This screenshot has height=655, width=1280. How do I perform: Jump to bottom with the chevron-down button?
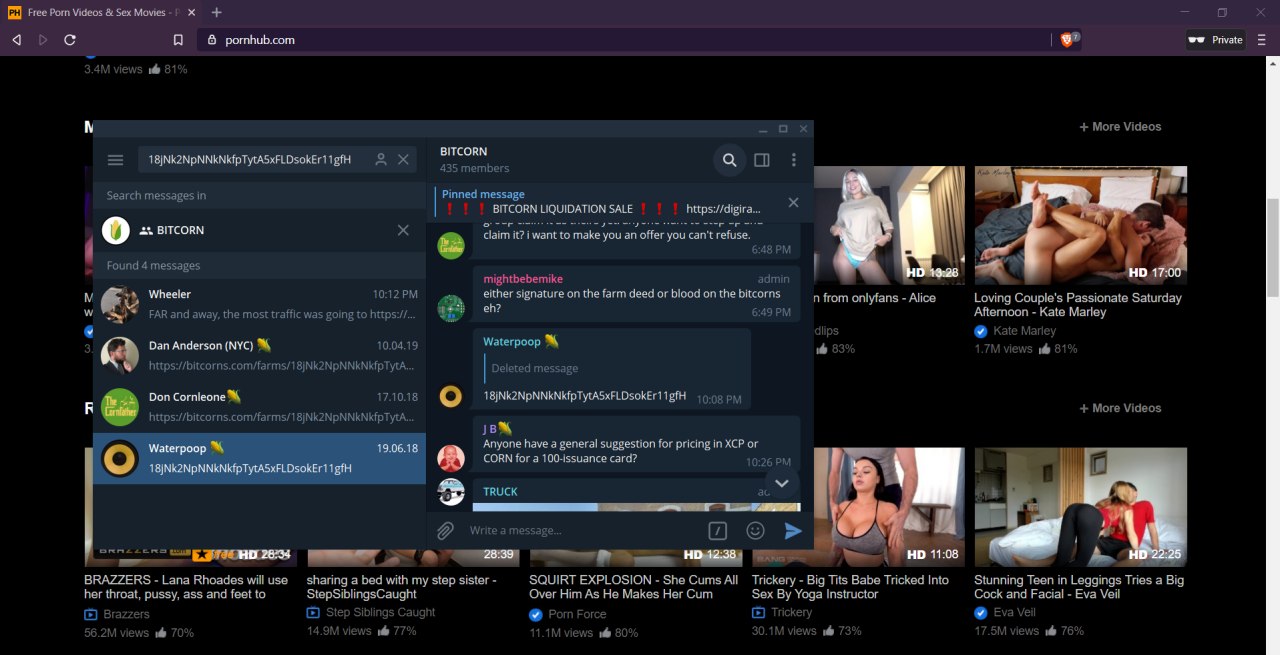point(782,484)
